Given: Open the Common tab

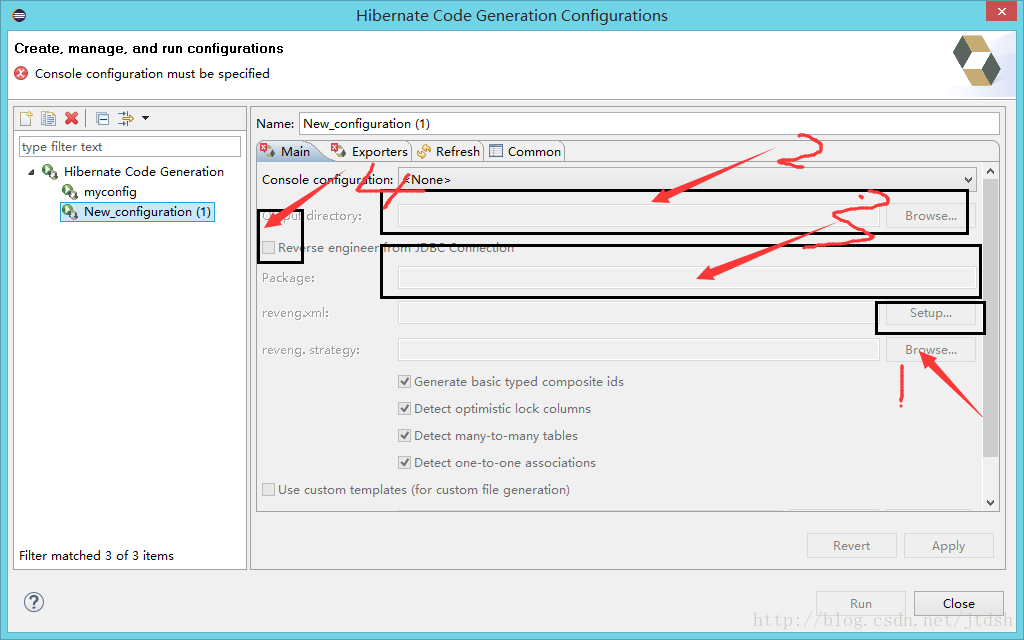Looking at the screenshot, I should (x=525, y=152).
